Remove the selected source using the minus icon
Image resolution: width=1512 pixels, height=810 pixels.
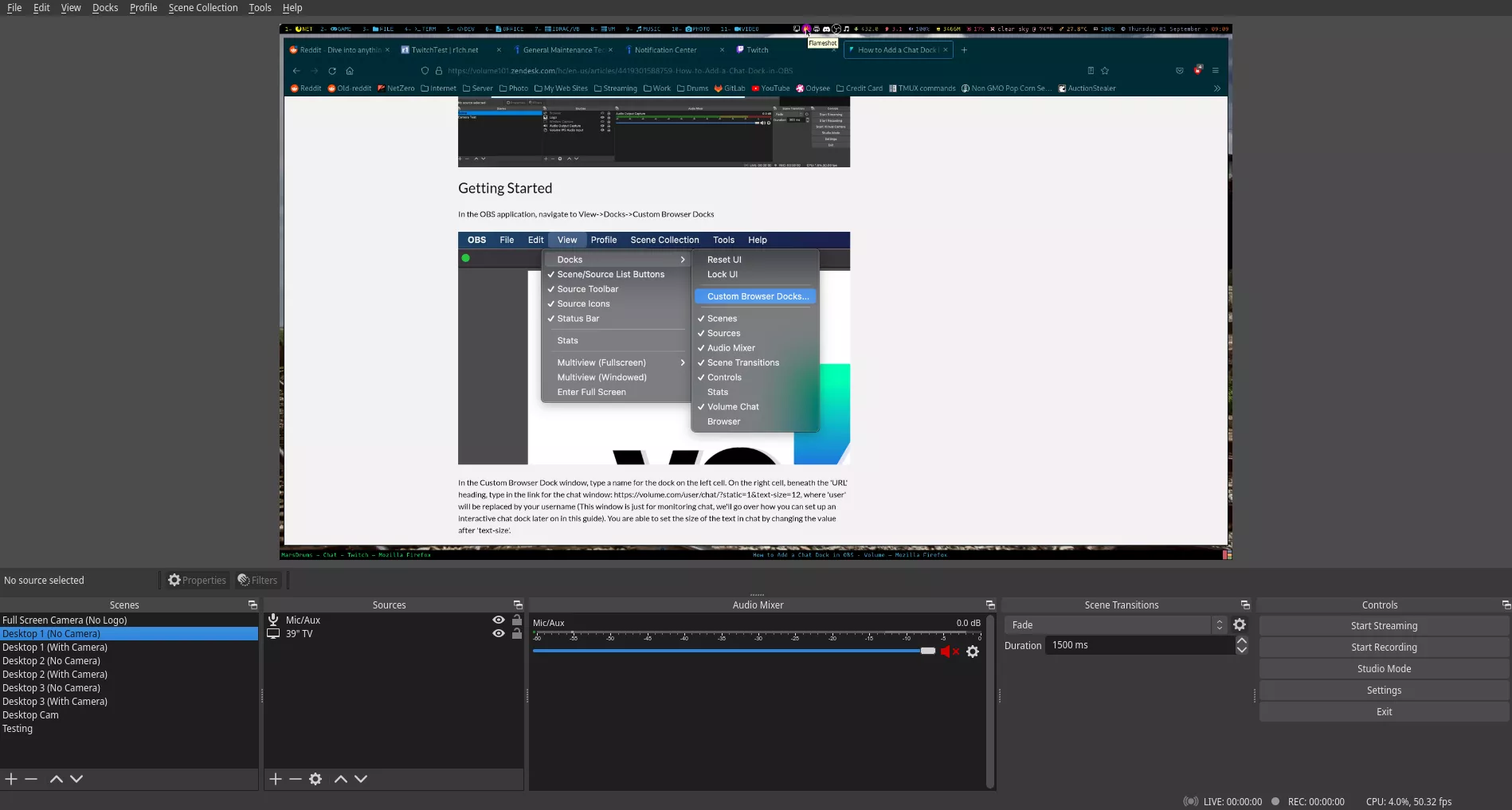point(296,779)
